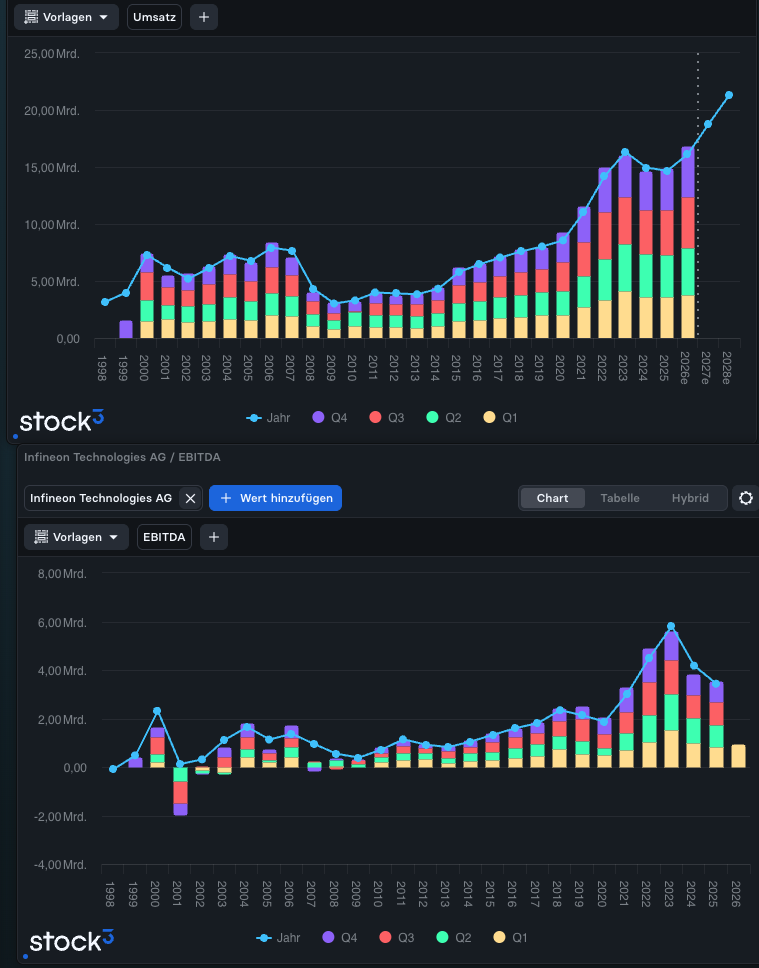Click Q1 color swatch in Umsatz legend
Image resolution: width=759 pixels, height=968 pixels.
489,417
